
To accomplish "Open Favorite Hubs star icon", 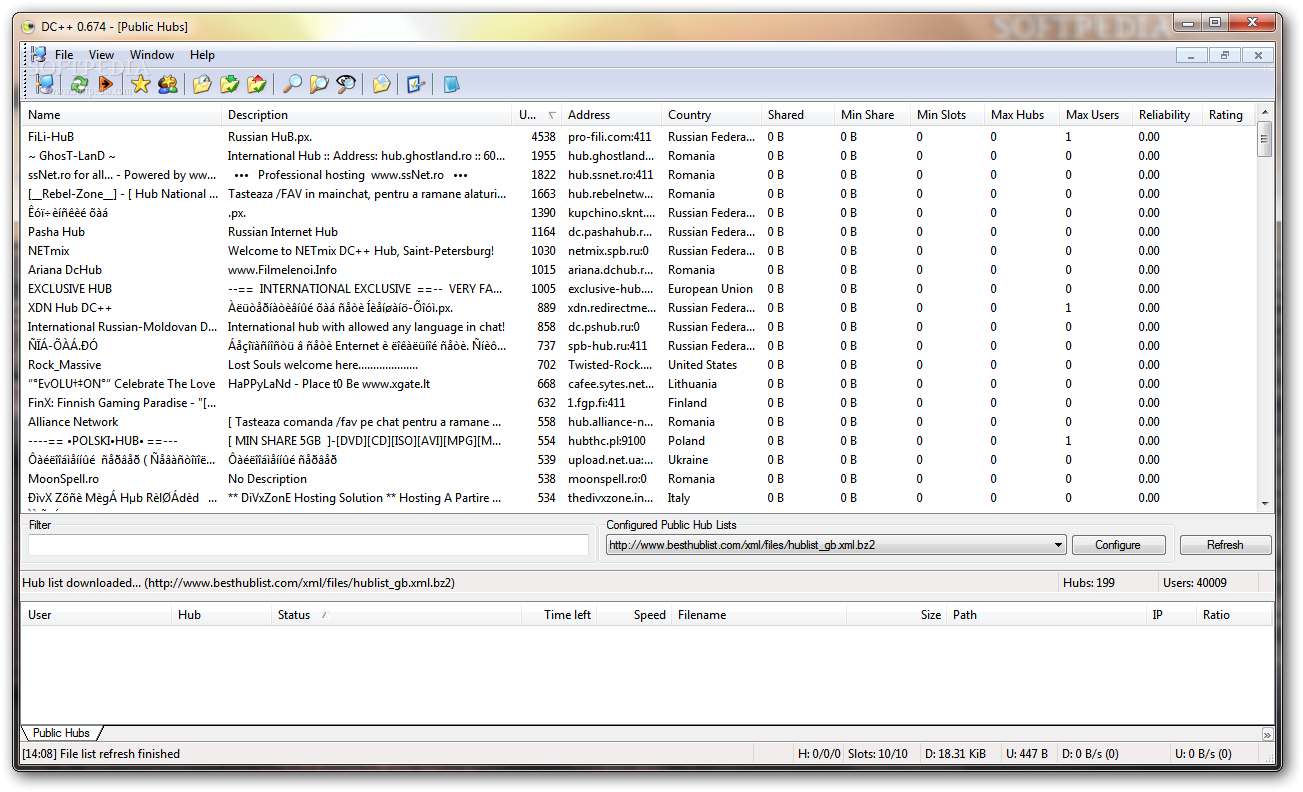I will coord(141,84).
